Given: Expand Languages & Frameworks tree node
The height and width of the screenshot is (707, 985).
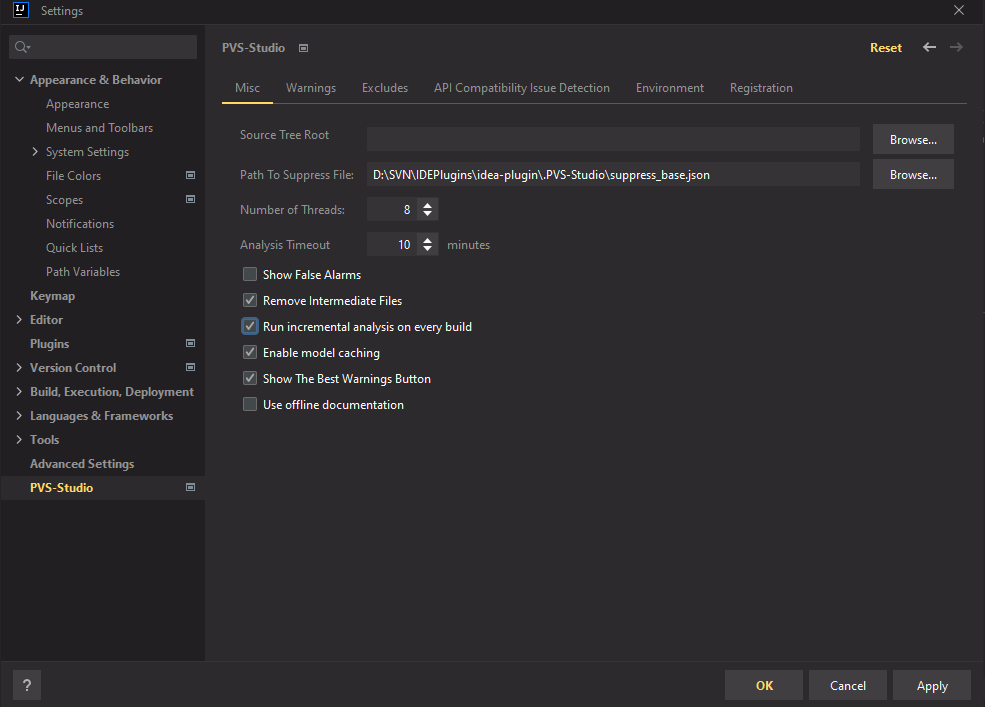Looking at the screenshot, I should (20, 416).
